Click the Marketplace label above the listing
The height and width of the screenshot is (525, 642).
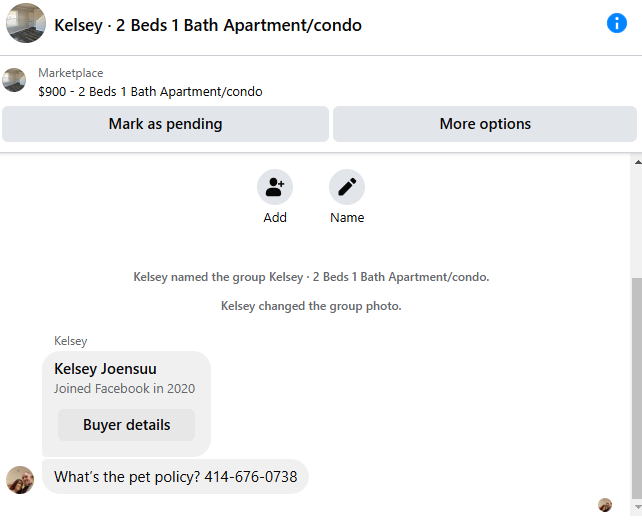70,73
